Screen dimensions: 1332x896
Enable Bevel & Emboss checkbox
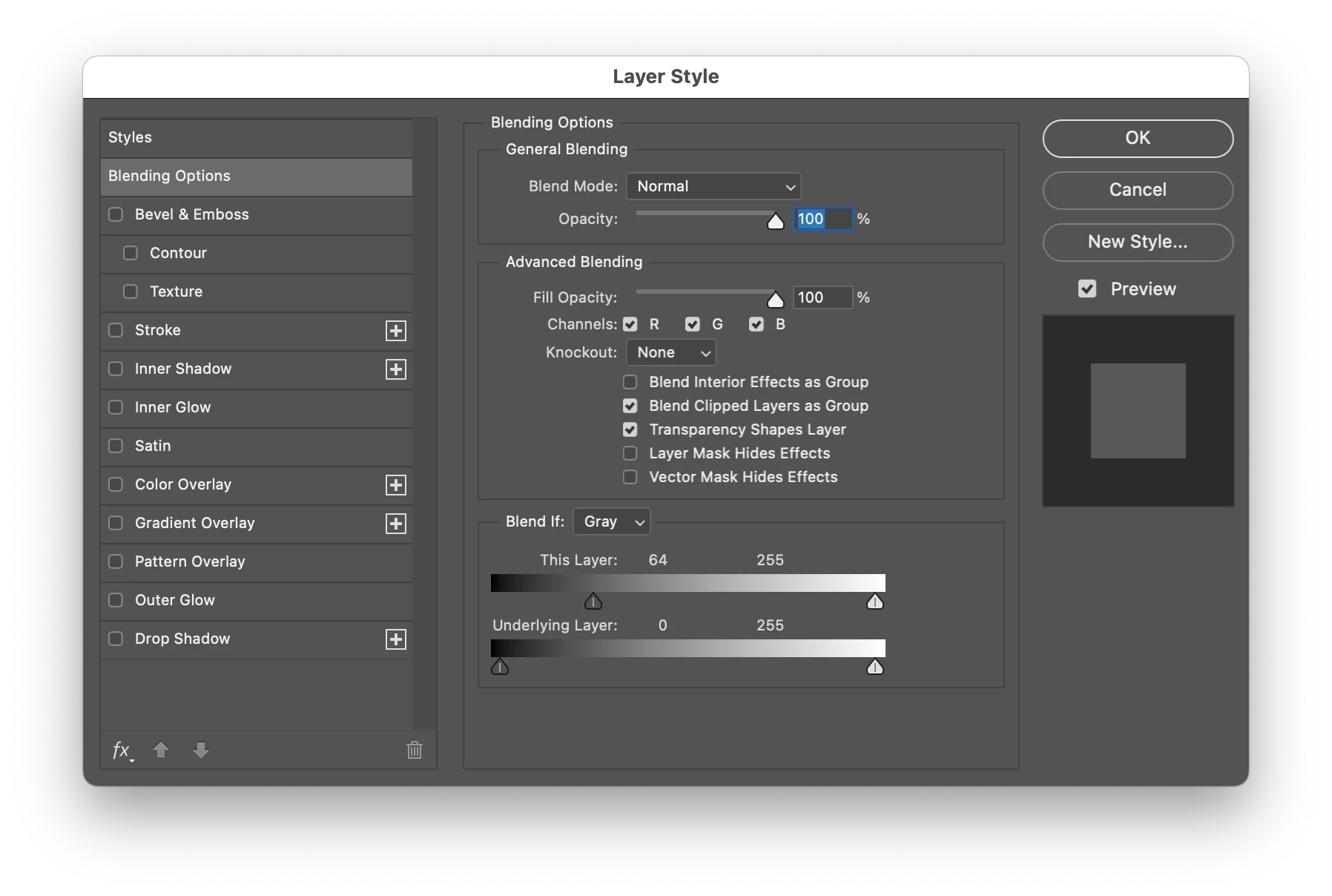tap(116, 214)
